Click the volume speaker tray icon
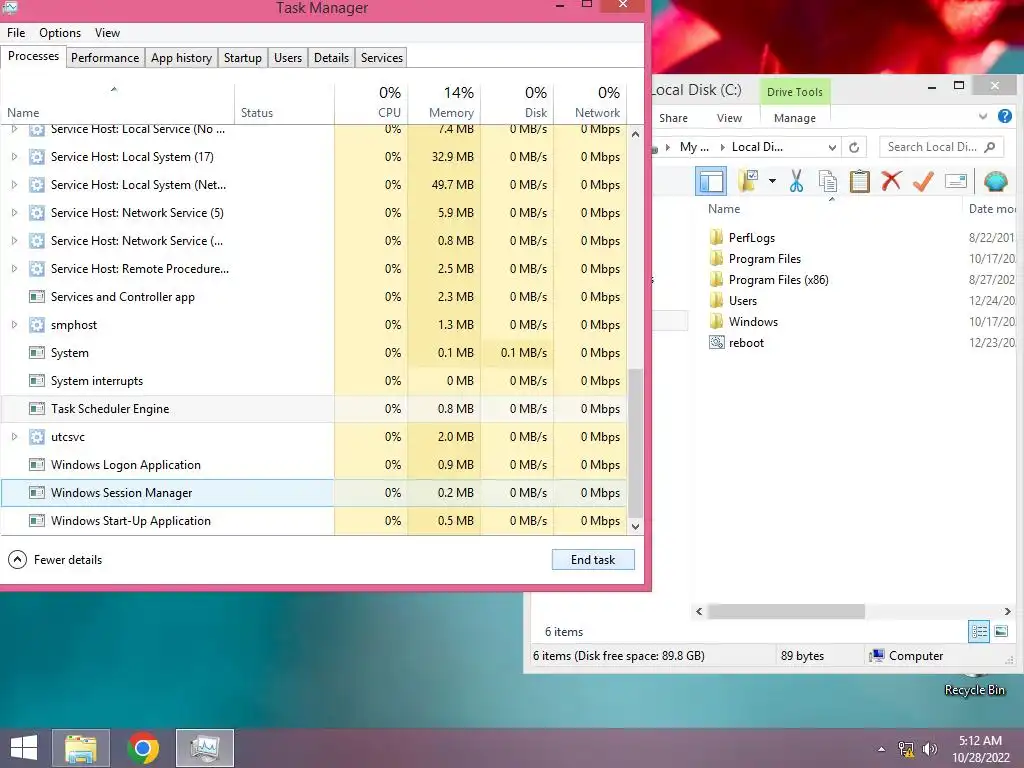This screenshot has height=768, width=1024. tap(930, 749)
